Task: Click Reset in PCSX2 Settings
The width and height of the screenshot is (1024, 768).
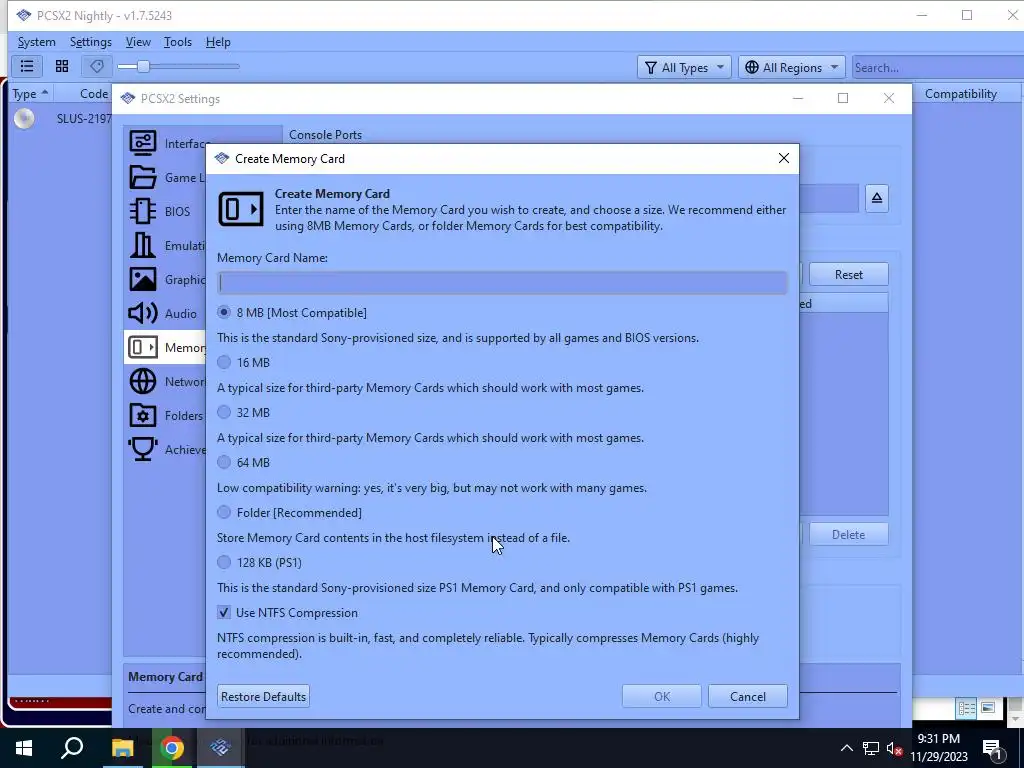Action: click(848, 274)
